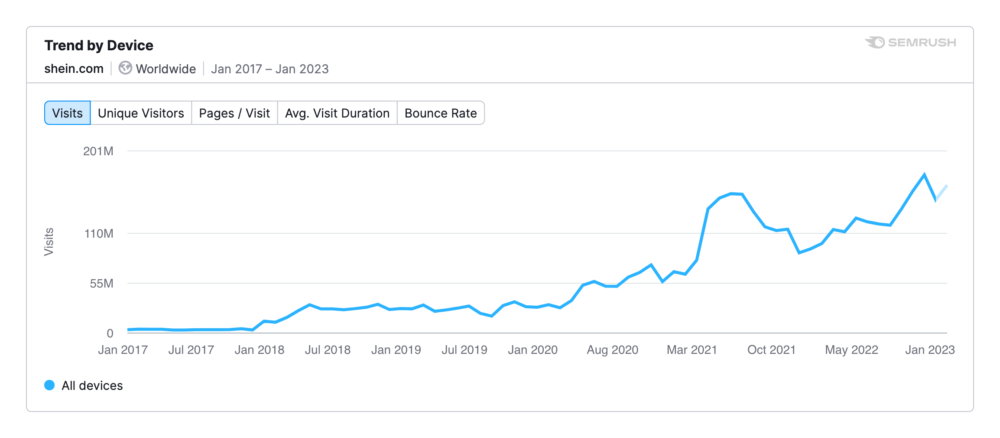The height and width of the screenshot is (438, 1000).
Task: Click the Trend by Device title
Action: click(x=99, y=46)
